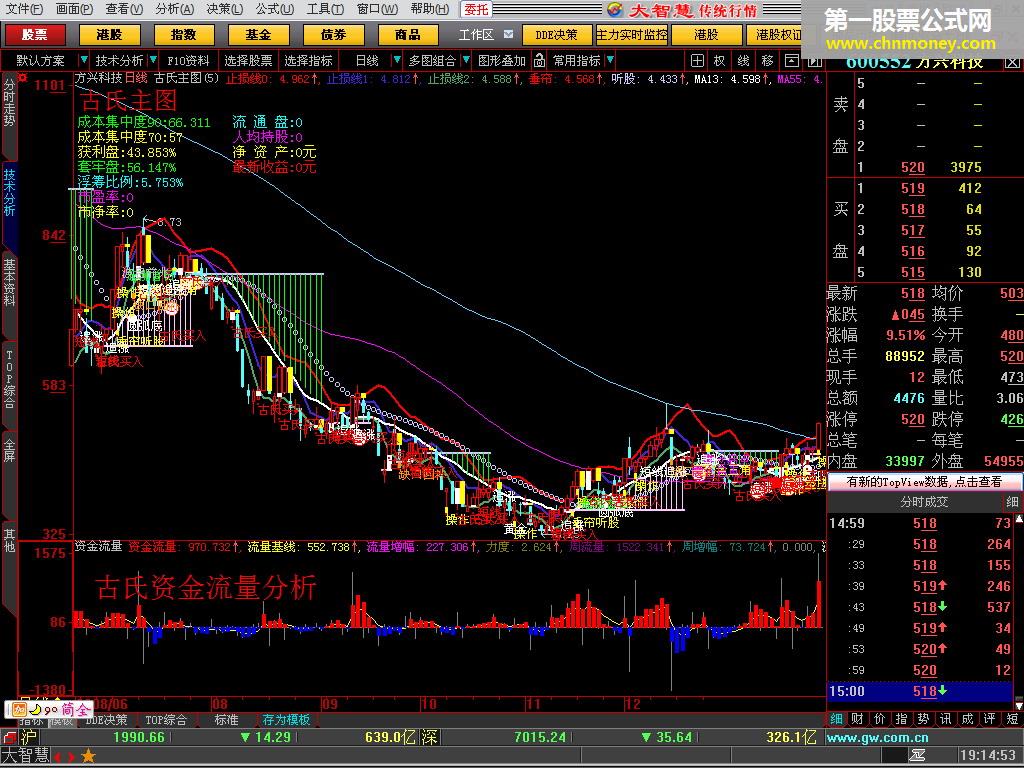Screen dimensions: 1024x768
Task: Click the 选择指标 toolbar item
Action: [308, 61]
